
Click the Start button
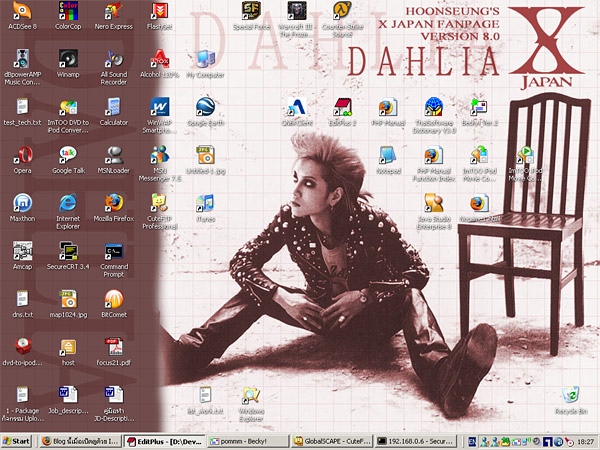[16, 441]
